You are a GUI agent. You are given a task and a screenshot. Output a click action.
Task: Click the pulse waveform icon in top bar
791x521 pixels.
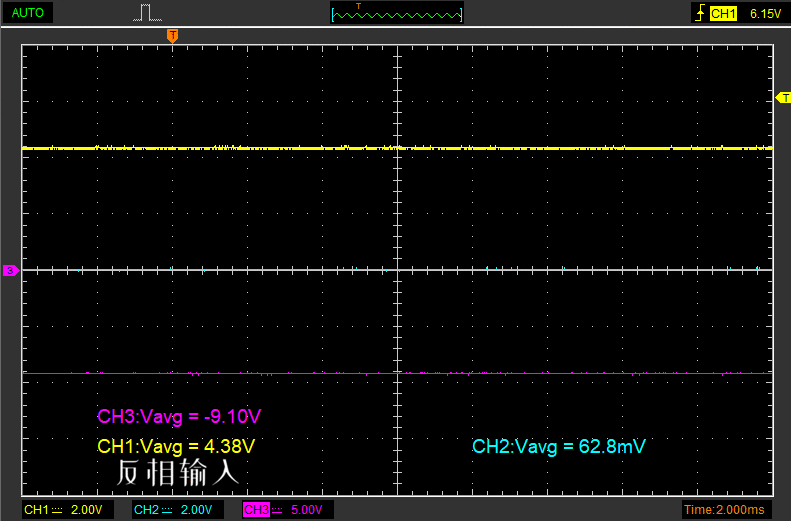coord(147,13)
